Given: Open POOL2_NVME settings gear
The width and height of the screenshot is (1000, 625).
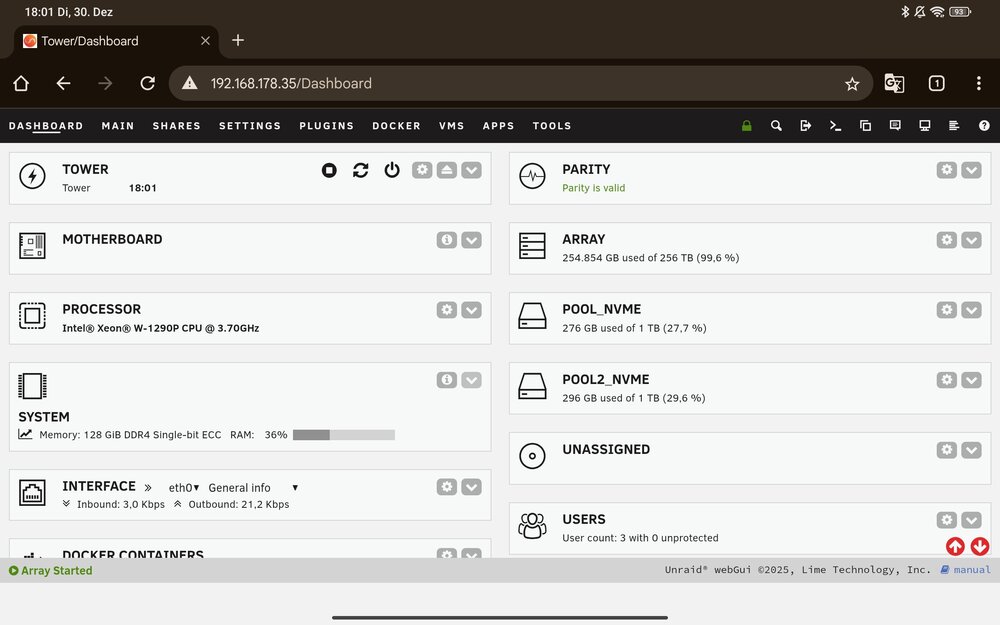Looking at the screenshot, I should pyautogui.click(x=947, y=380).
